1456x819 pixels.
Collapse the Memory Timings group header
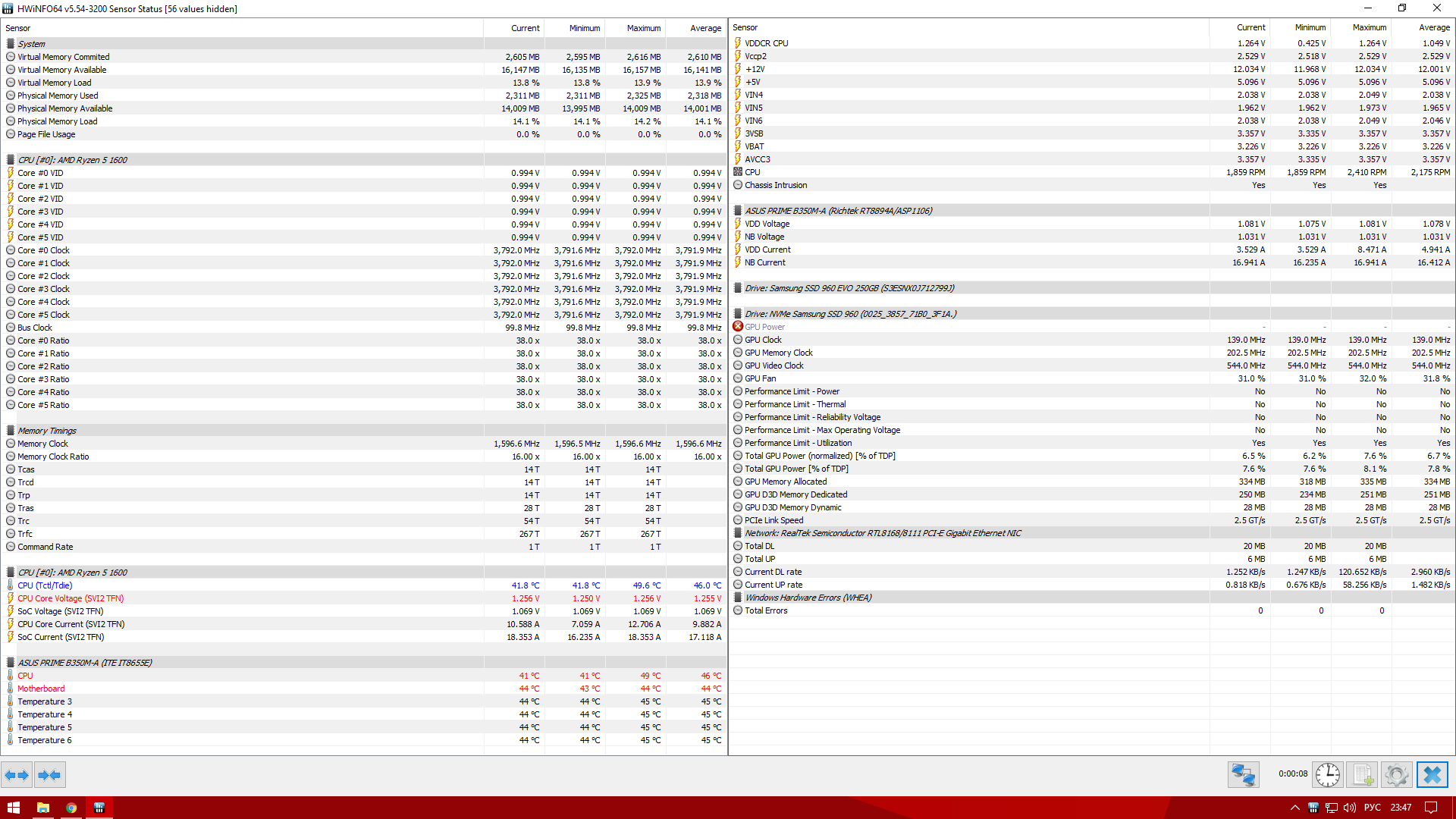pos(46,431)
